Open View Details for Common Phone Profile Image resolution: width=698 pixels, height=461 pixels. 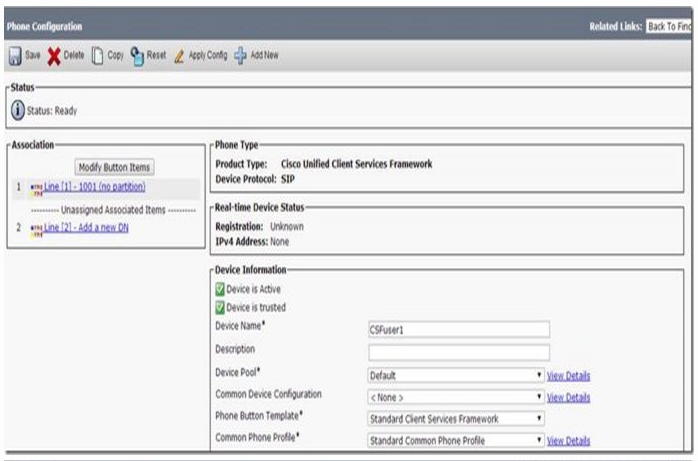[x=568, y=441]
